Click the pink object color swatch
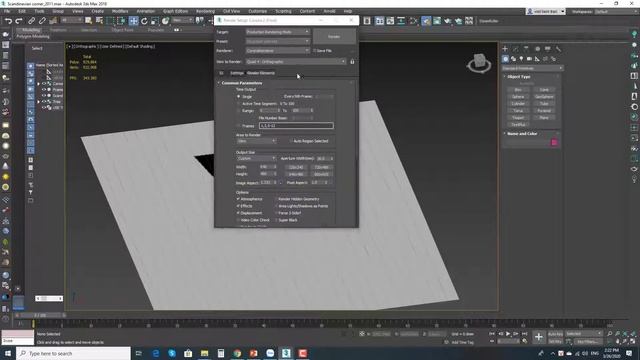 (x=554, y=142)
